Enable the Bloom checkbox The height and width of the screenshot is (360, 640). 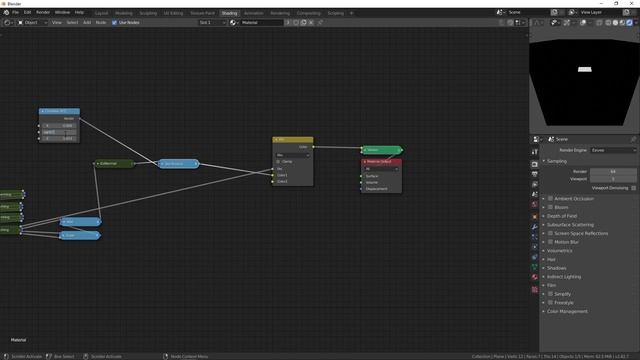(x=550, y=207)
